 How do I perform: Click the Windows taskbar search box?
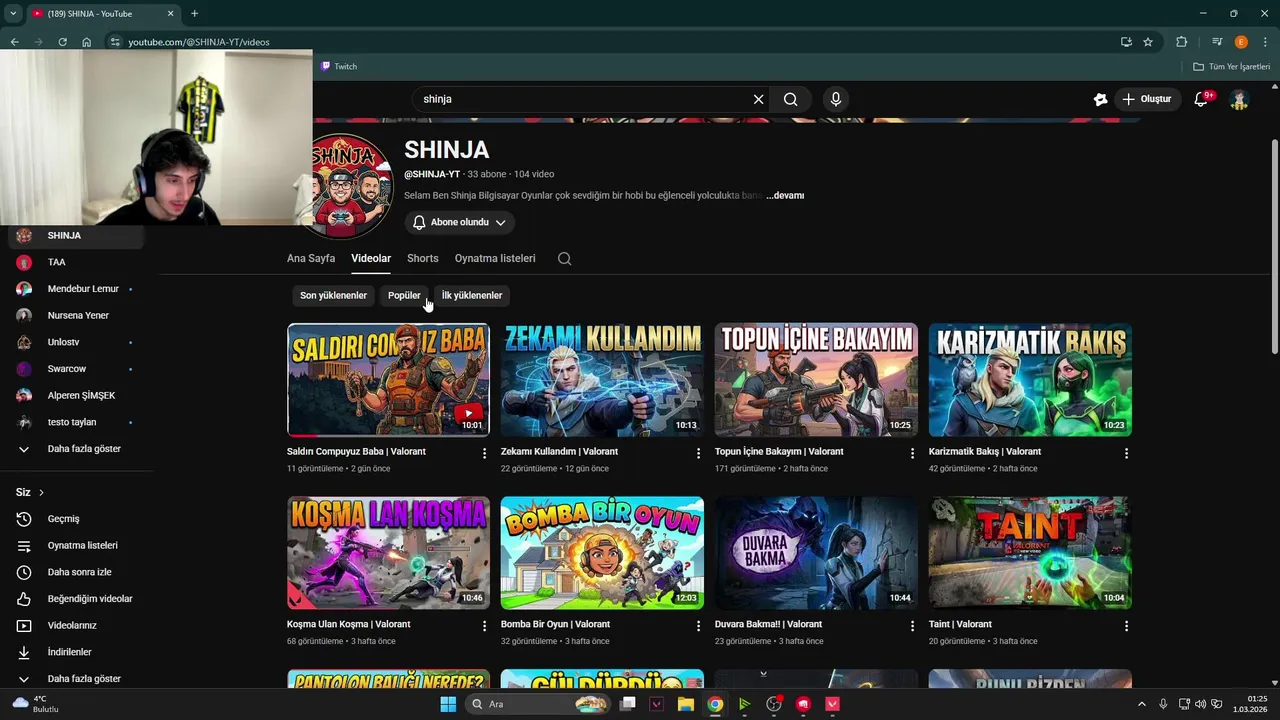coord(537,704)
